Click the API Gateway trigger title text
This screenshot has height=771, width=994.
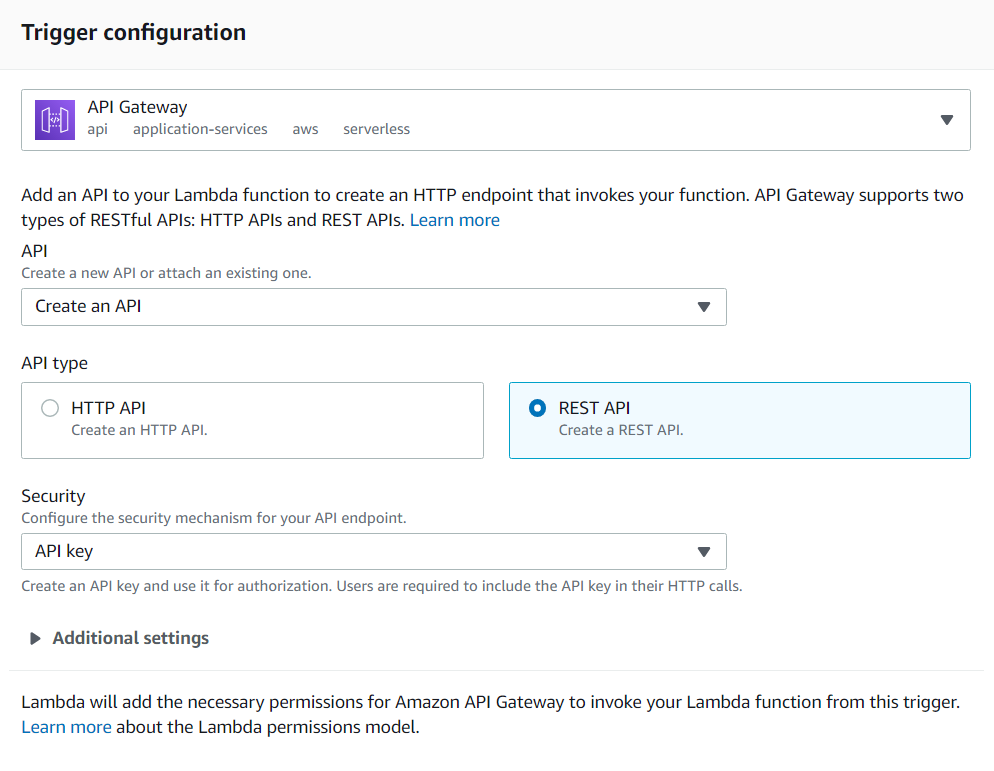(137, 107)
